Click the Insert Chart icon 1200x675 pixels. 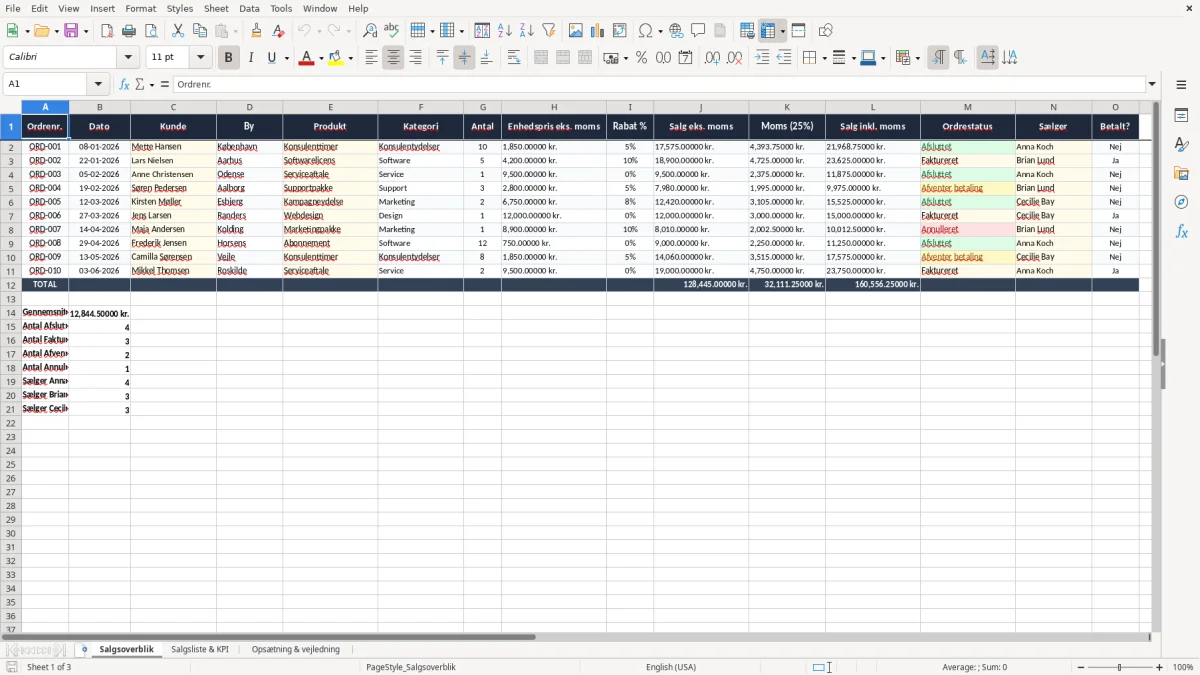point(598,31)
